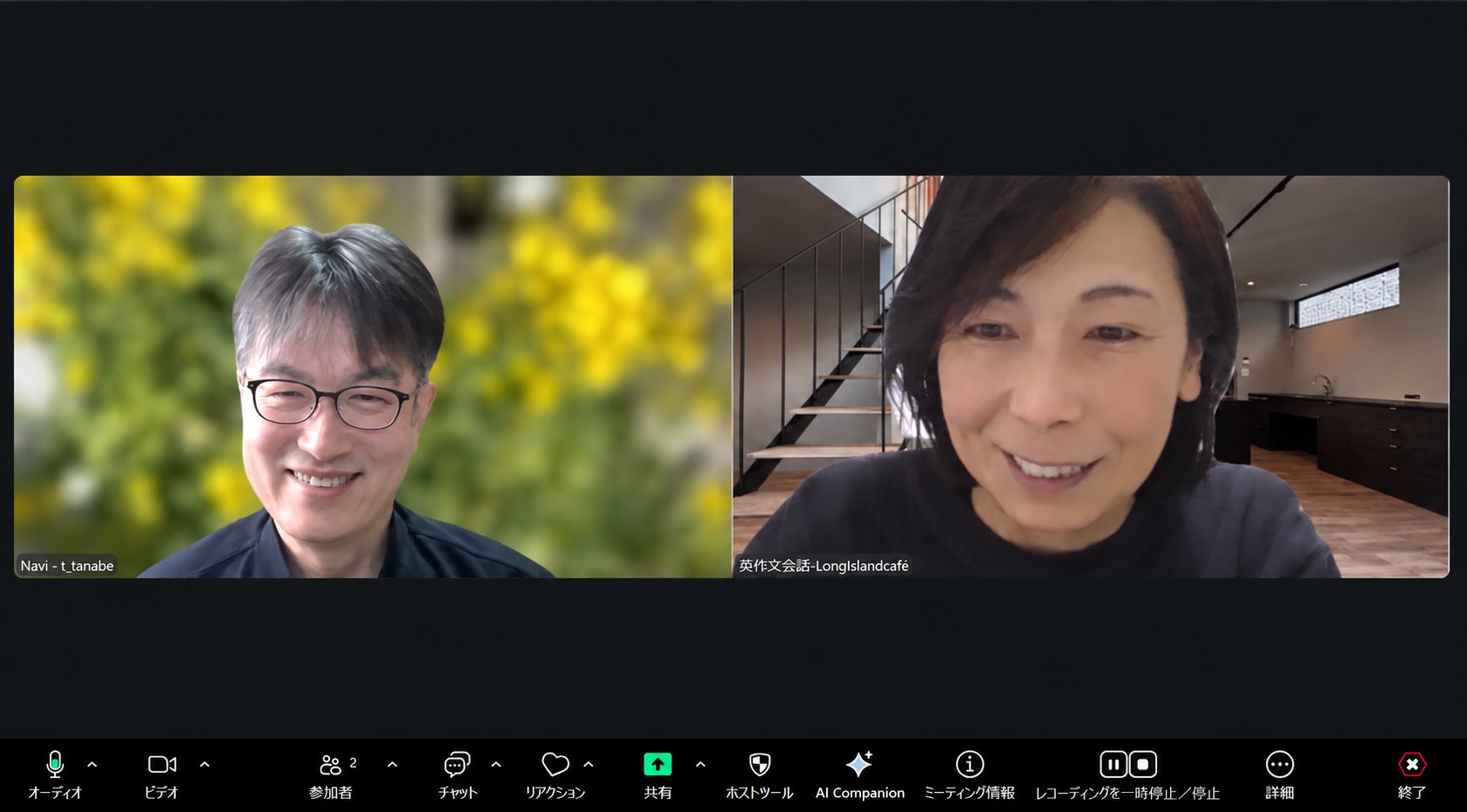Show meeting info (ミーティング情報)

(969, 775)
